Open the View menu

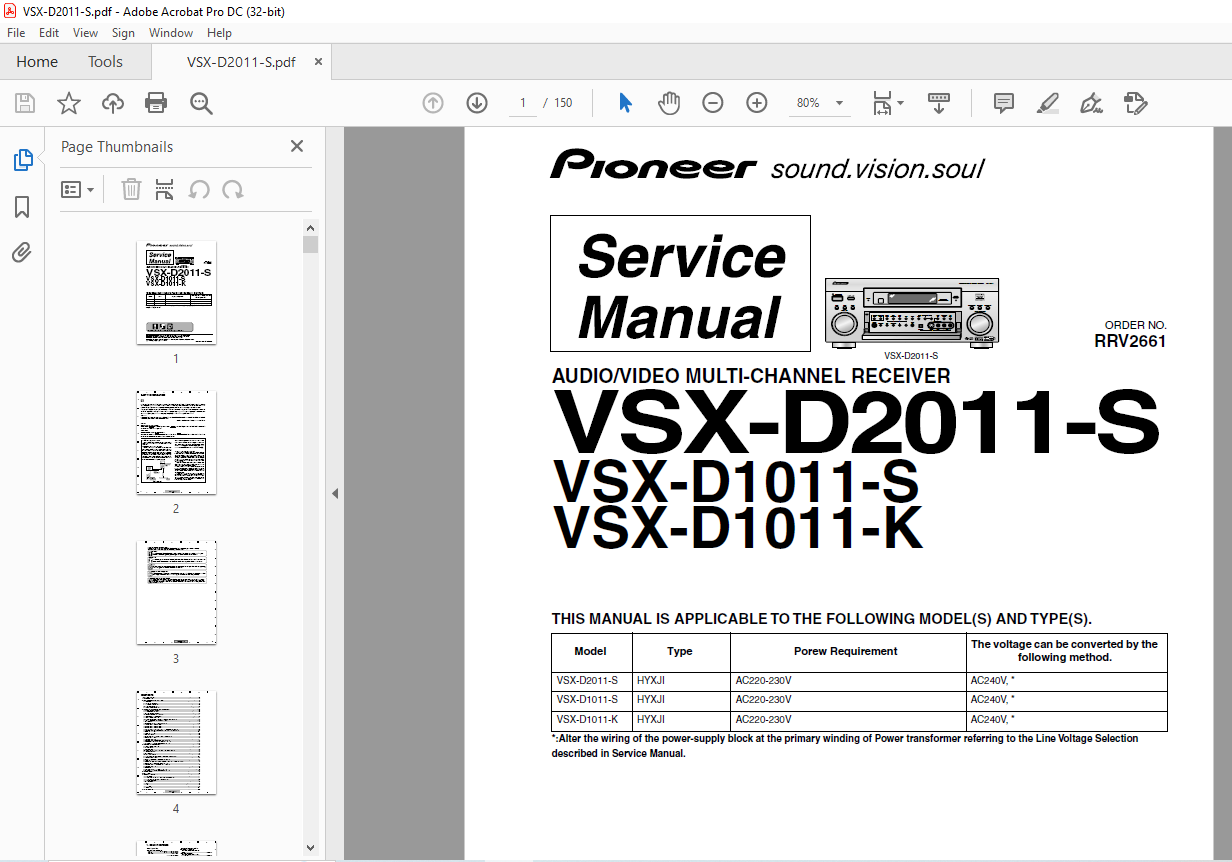[x=86, y=33]
